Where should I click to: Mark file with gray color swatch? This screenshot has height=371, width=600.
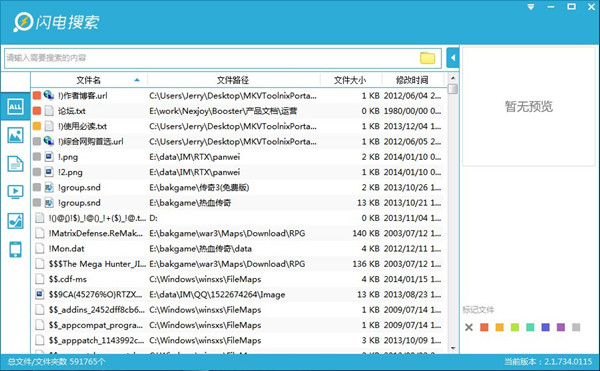[x=576, y=327]
